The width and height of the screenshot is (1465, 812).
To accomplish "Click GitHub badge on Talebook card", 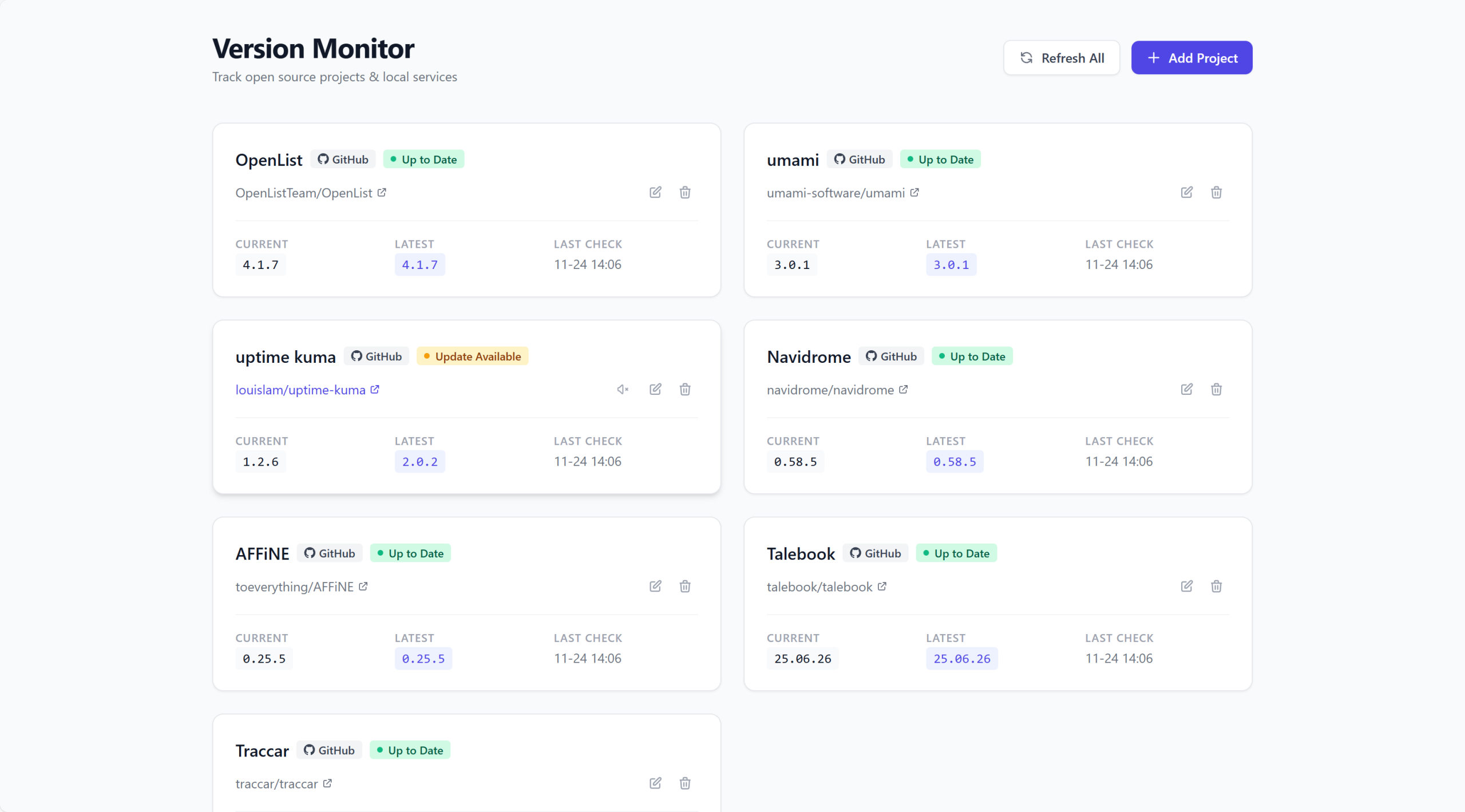I will coord(875,553).
